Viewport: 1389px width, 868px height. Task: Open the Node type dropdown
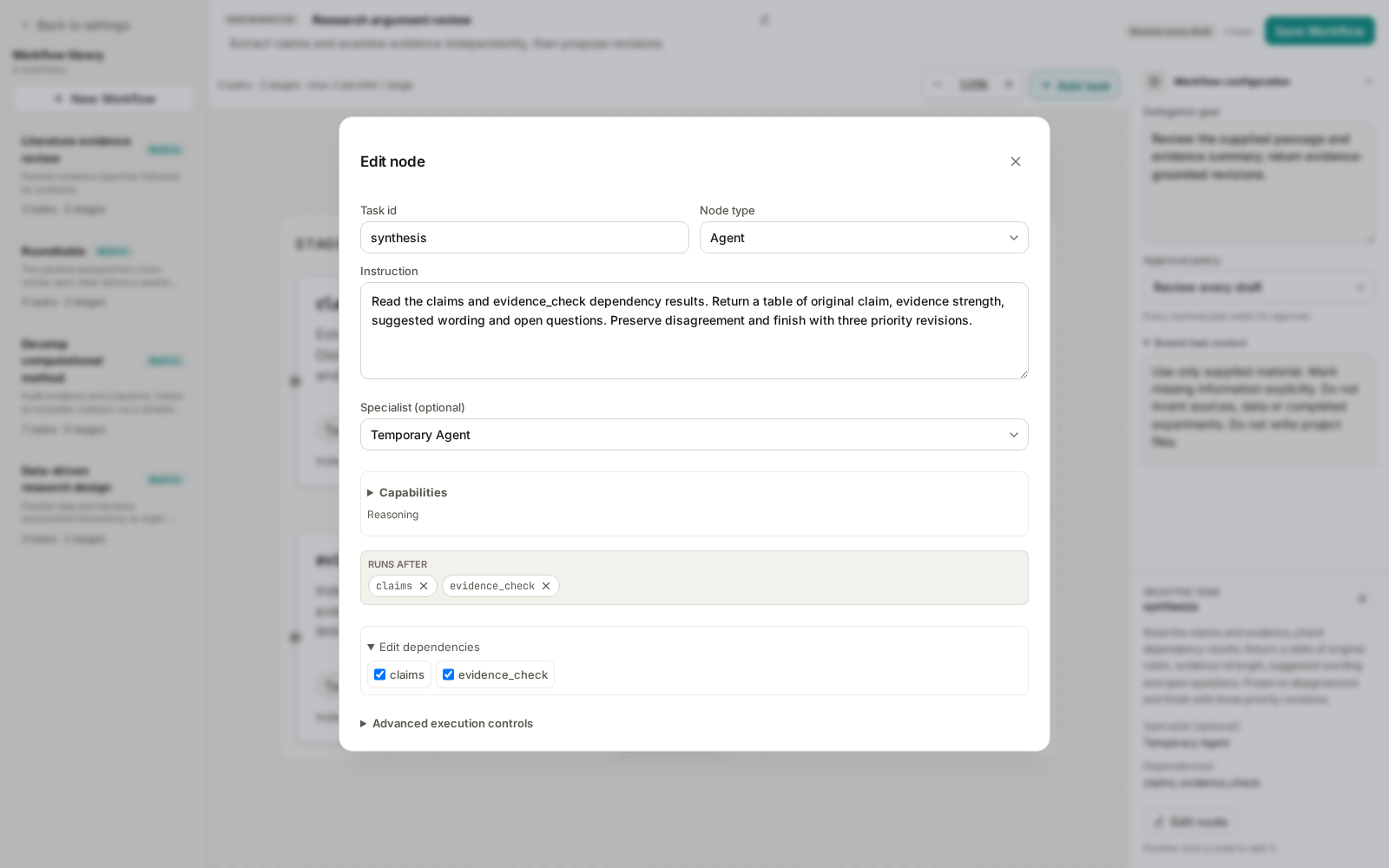tap(864, 238)
